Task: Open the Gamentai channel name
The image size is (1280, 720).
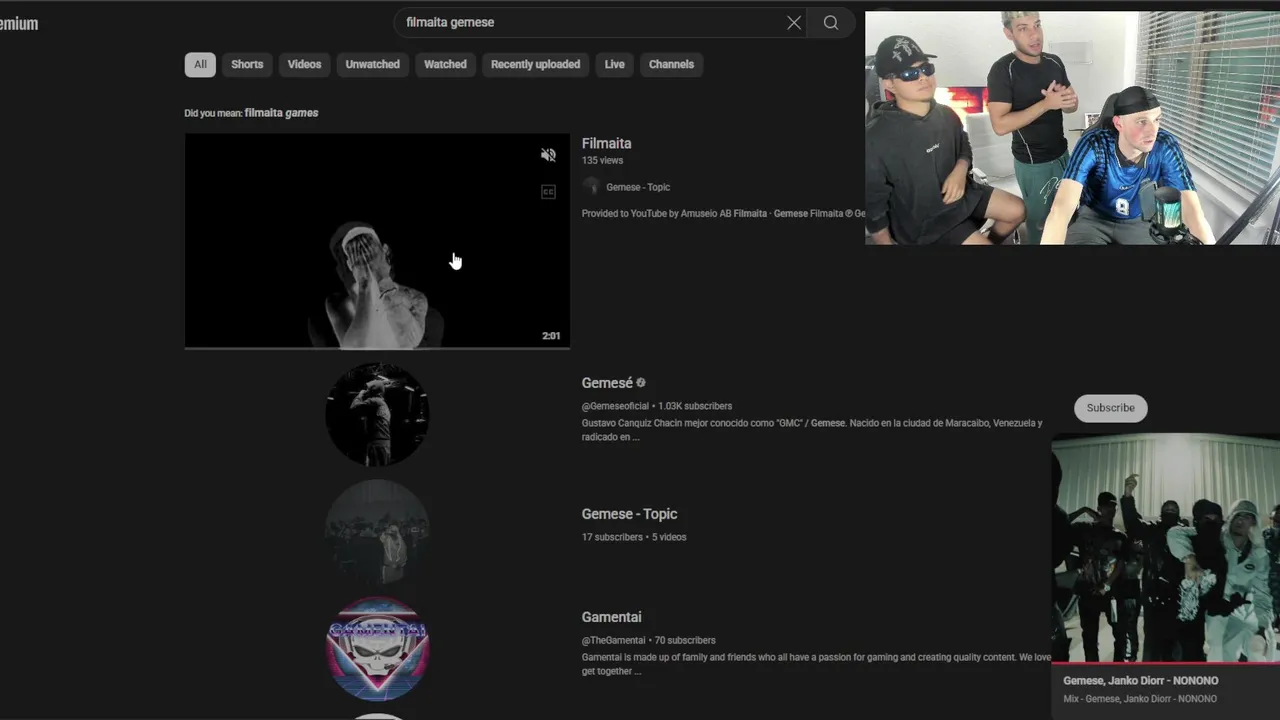Action: coord(611,617)
